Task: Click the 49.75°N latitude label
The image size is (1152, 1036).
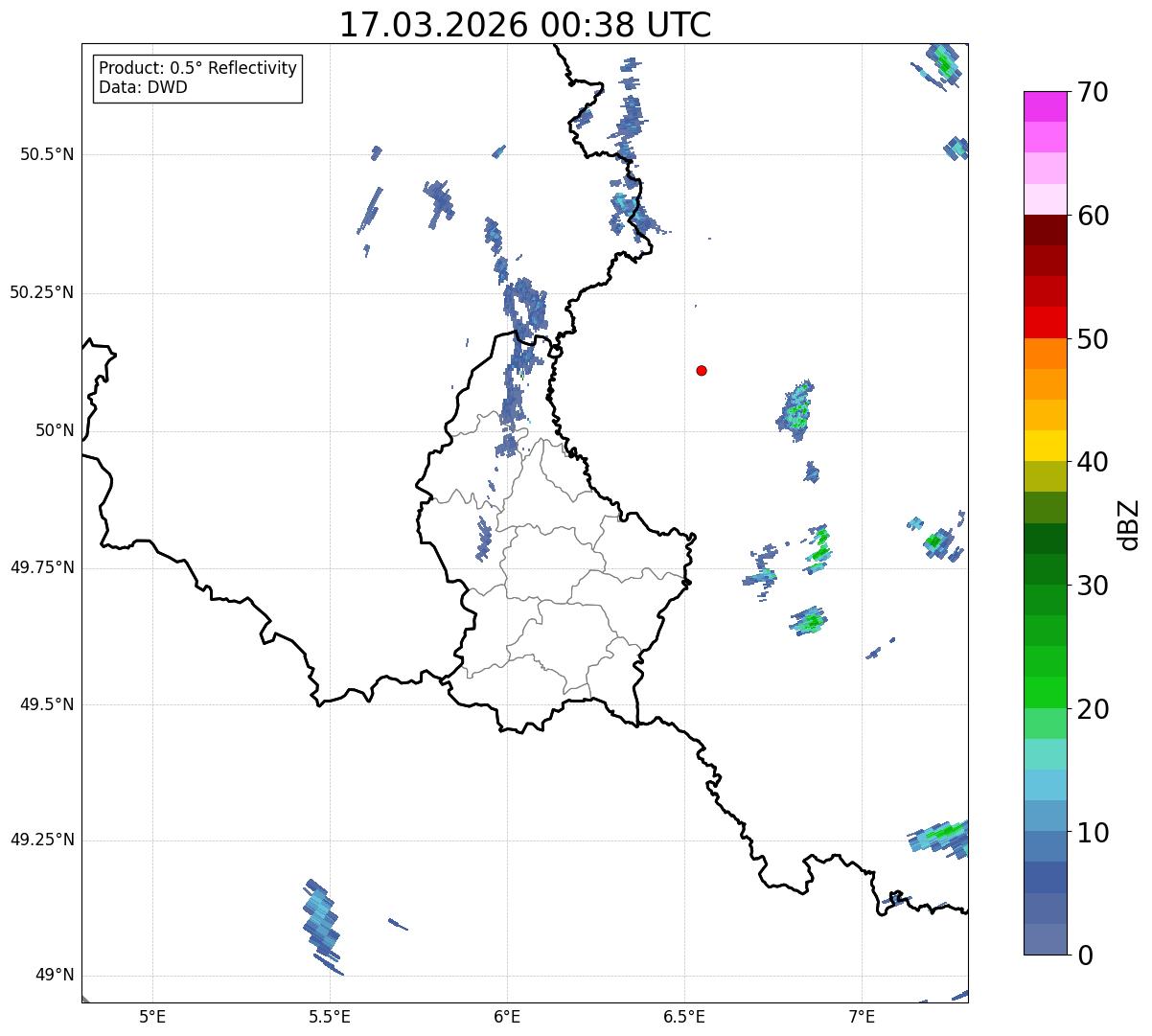Action: click(41, 567)
